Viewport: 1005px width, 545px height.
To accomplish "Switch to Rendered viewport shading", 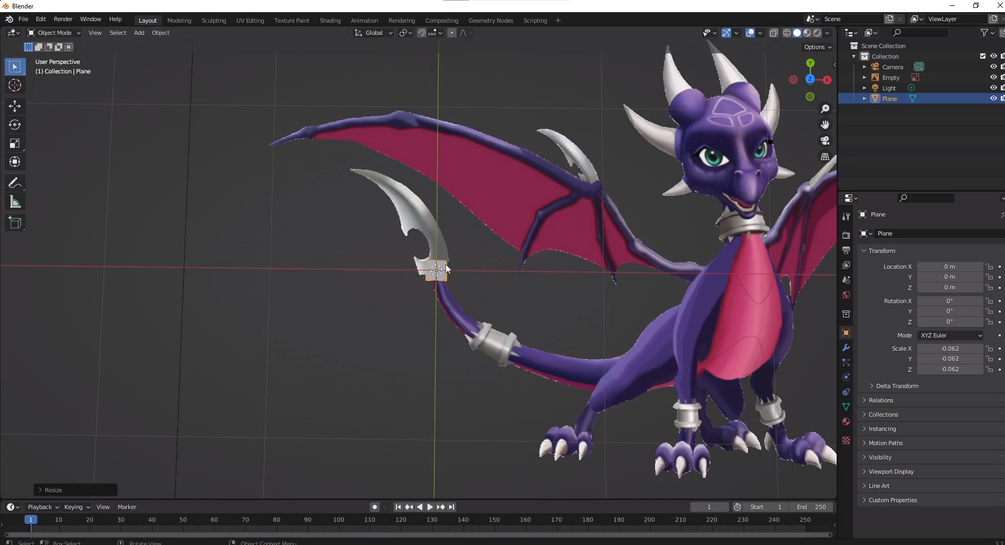I will tap(817, 33).
